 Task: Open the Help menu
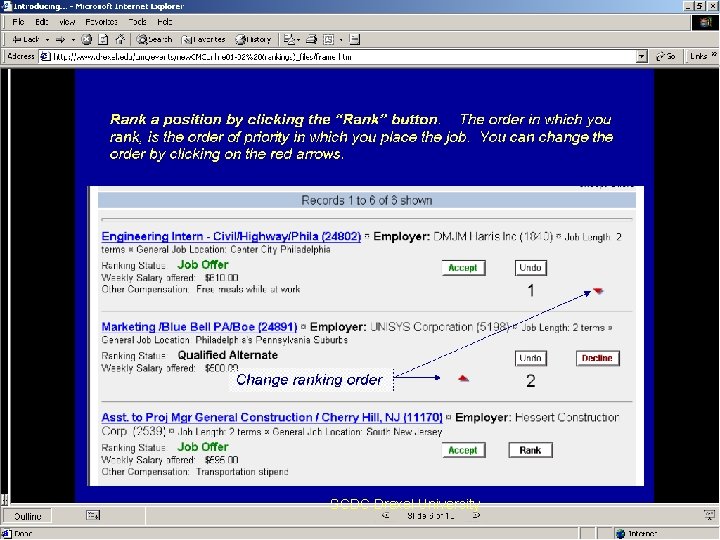point(164,22)
